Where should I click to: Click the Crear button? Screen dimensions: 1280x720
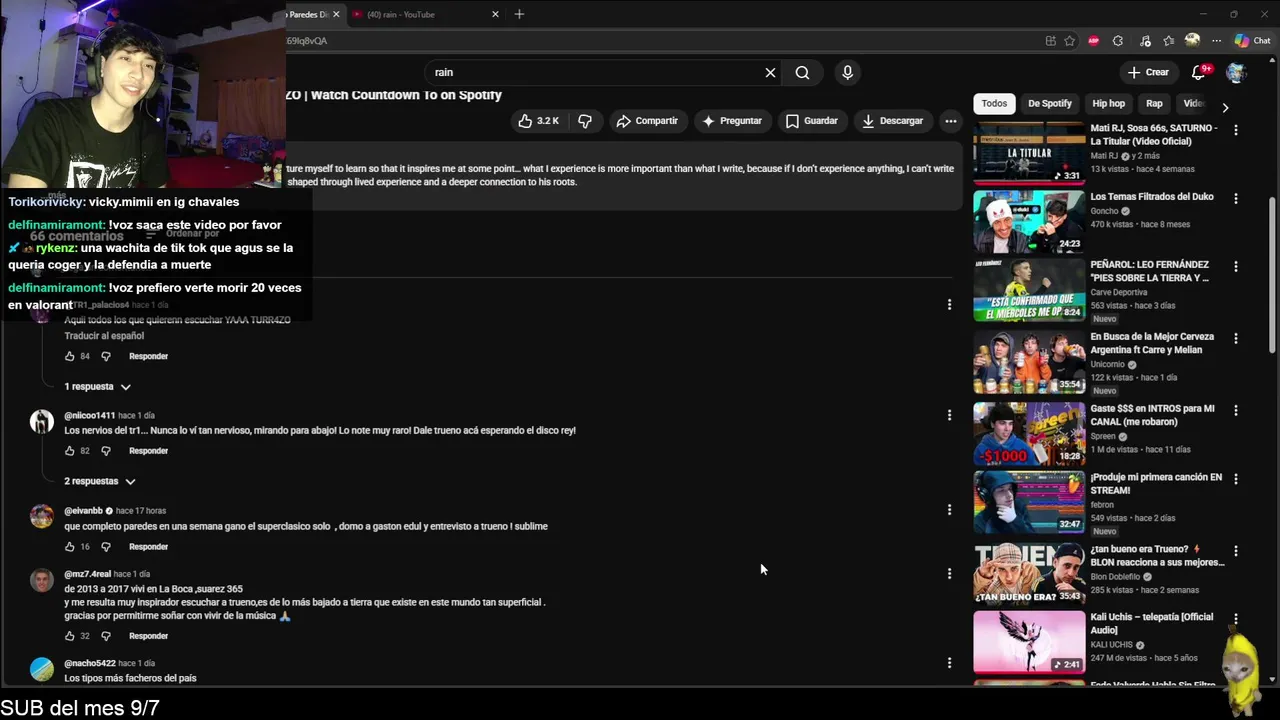coord(1148,72)
